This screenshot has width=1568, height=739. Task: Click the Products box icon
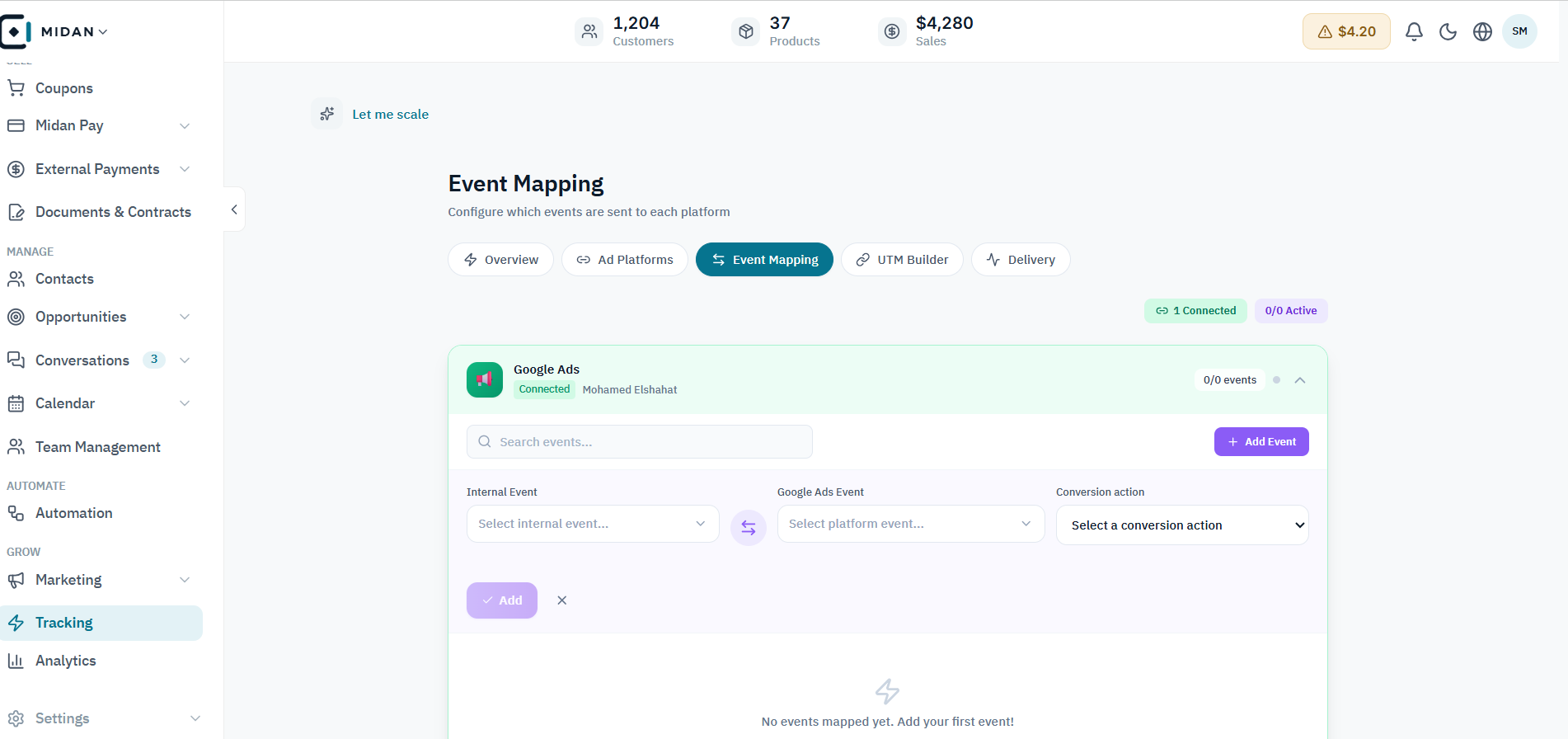click(746, 31)
